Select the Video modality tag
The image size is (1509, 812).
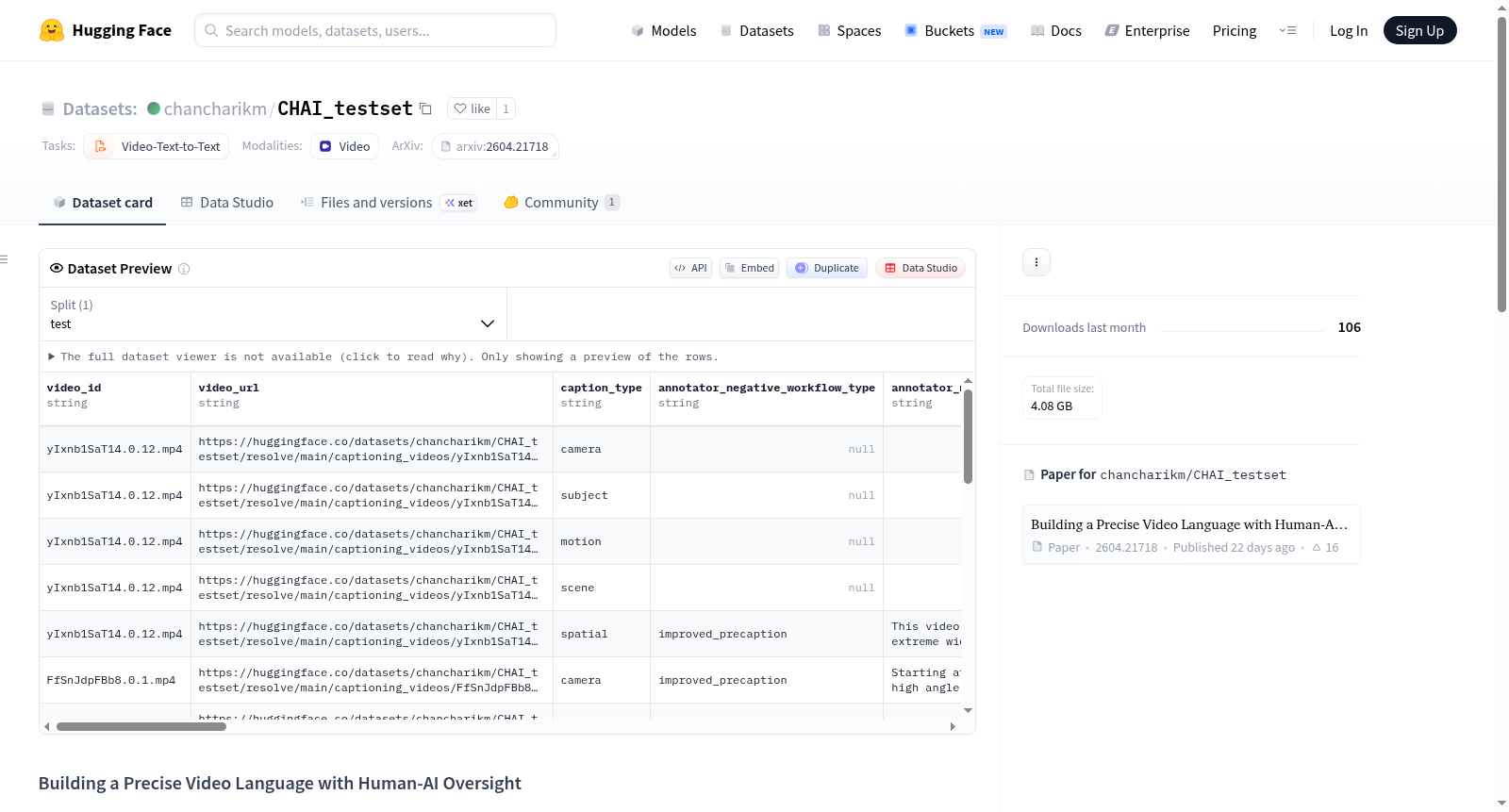[x=345, y=146]
